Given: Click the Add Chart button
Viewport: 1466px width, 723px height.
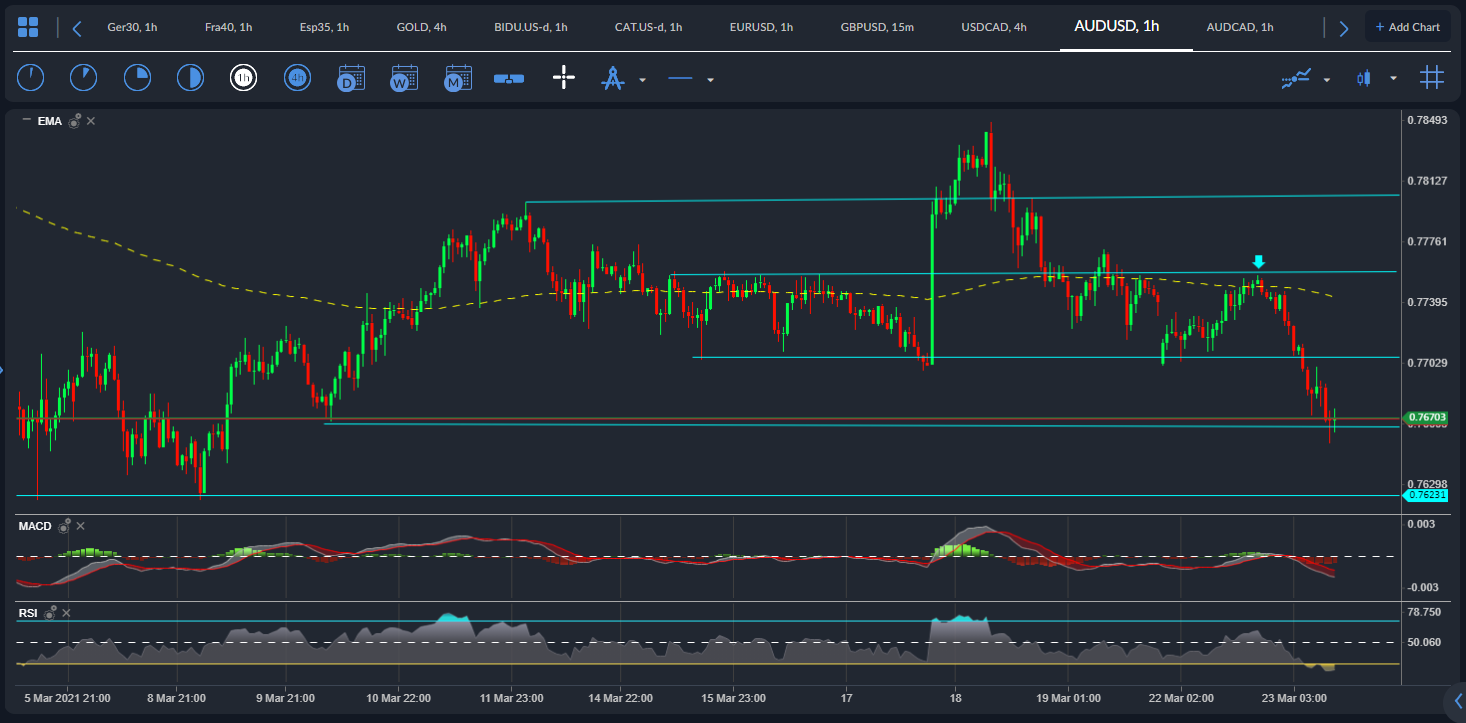Looking at the screenshot, I should coord(1407,27).
